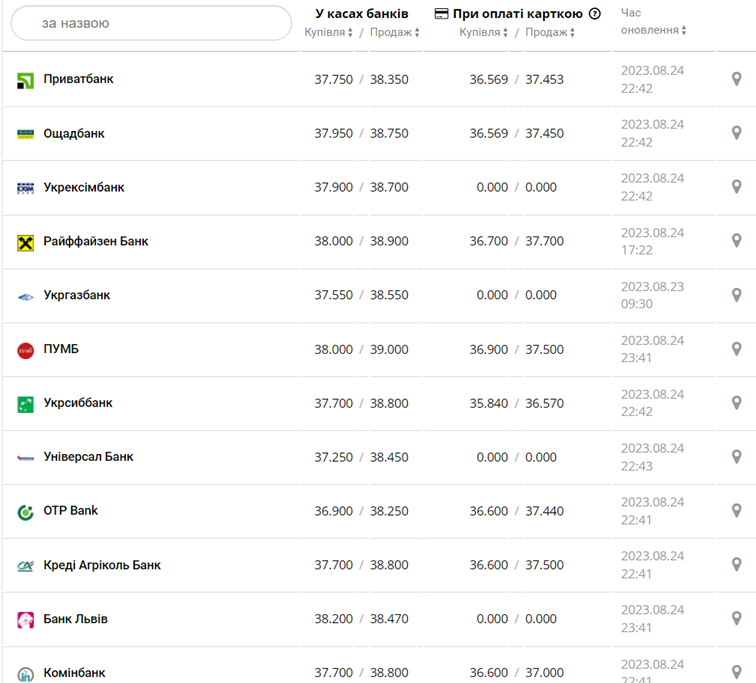
Task: Open the Приватбанк bank link
Action: (79, 79)
